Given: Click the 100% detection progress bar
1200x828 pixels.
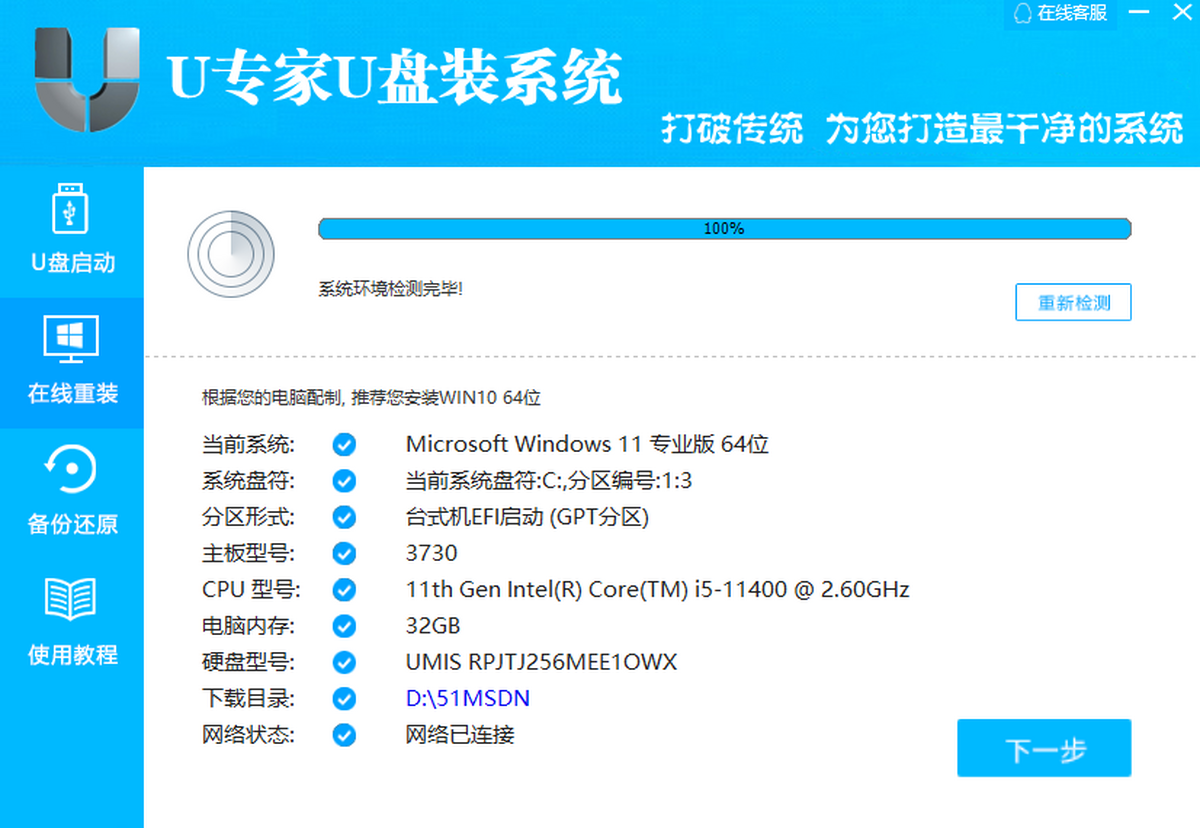Looking at the screenshot, I should [724, 229].
